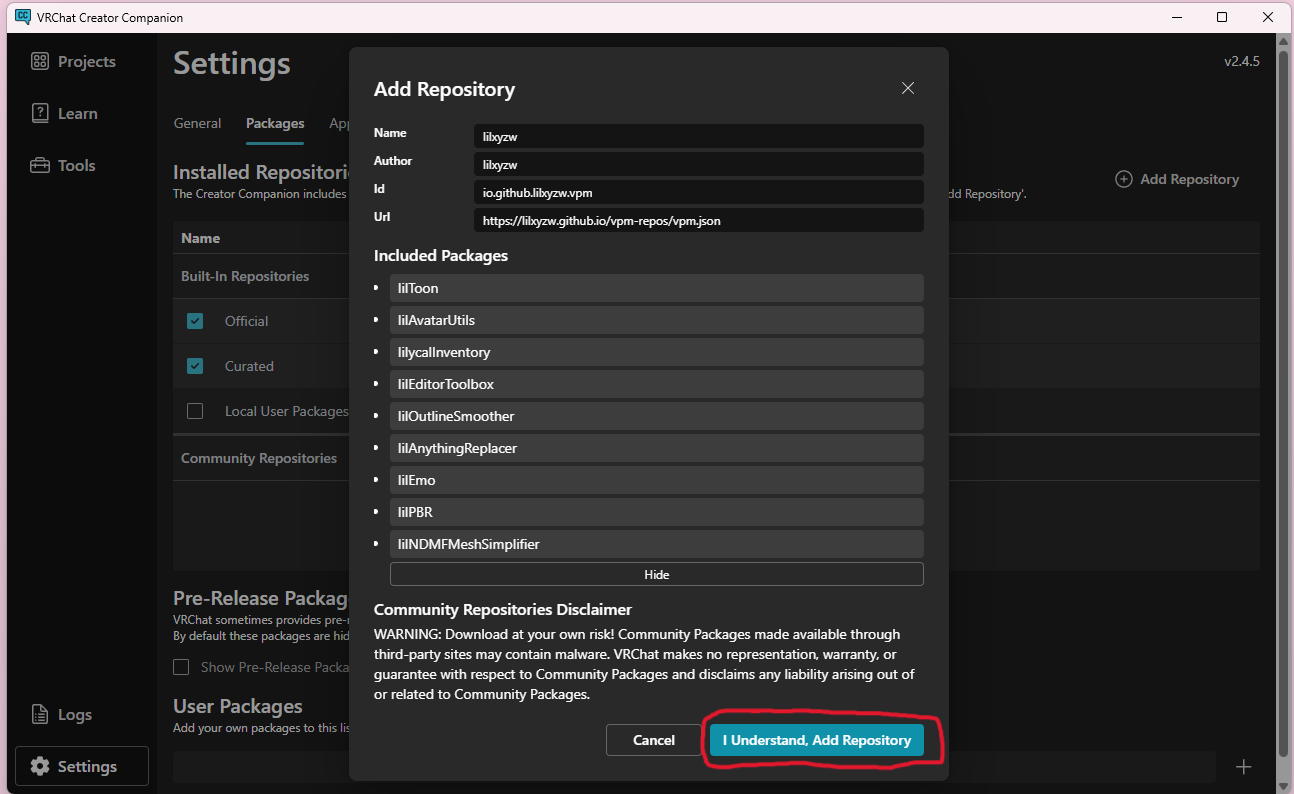Select lilOutlineSmoother package entry
Screen dimensions: 1294x794
[657, 416]
